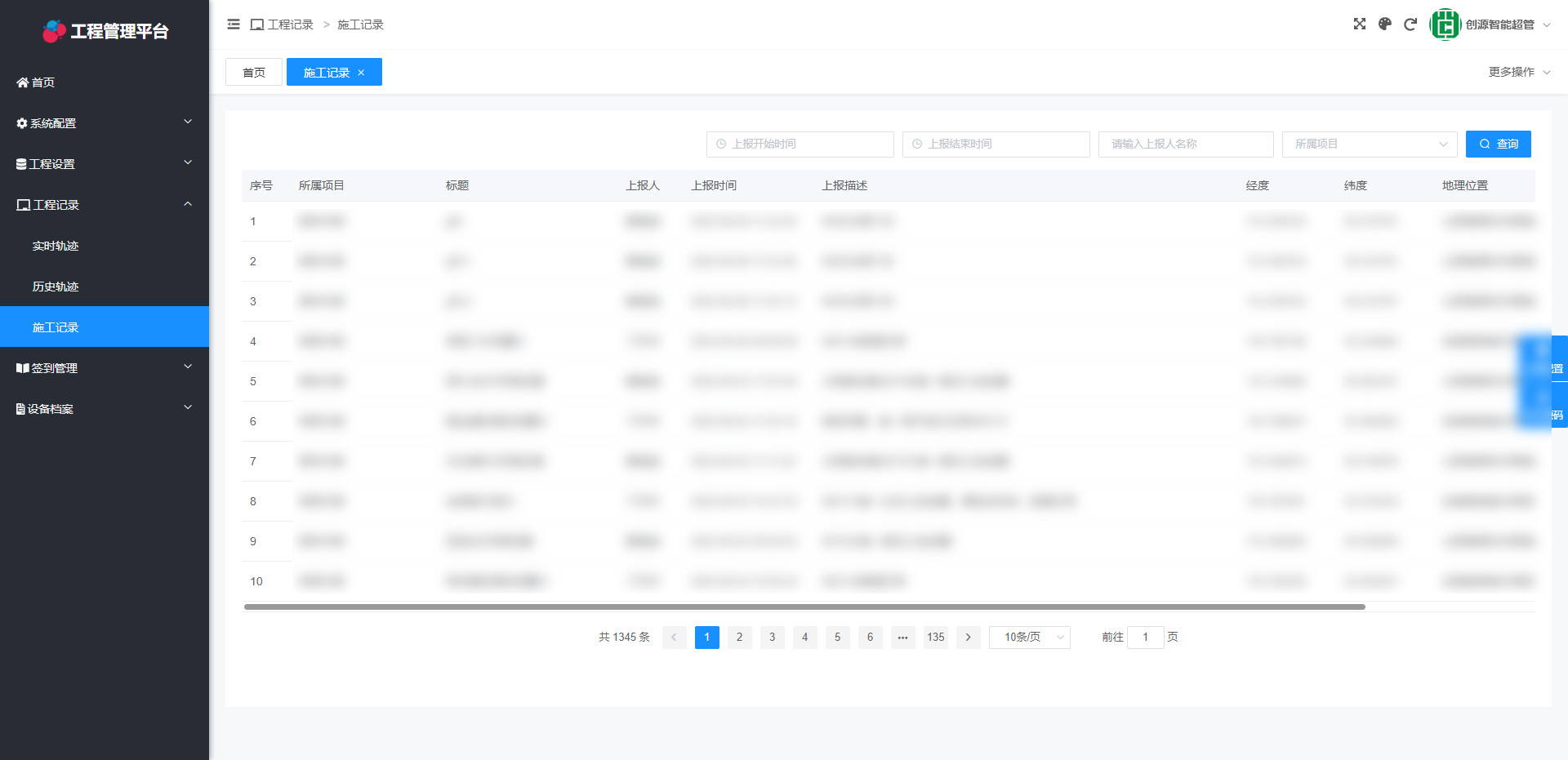Switch to the 首页 tab
Viewport: 1568px width, 760px height.
click(254, 73)
